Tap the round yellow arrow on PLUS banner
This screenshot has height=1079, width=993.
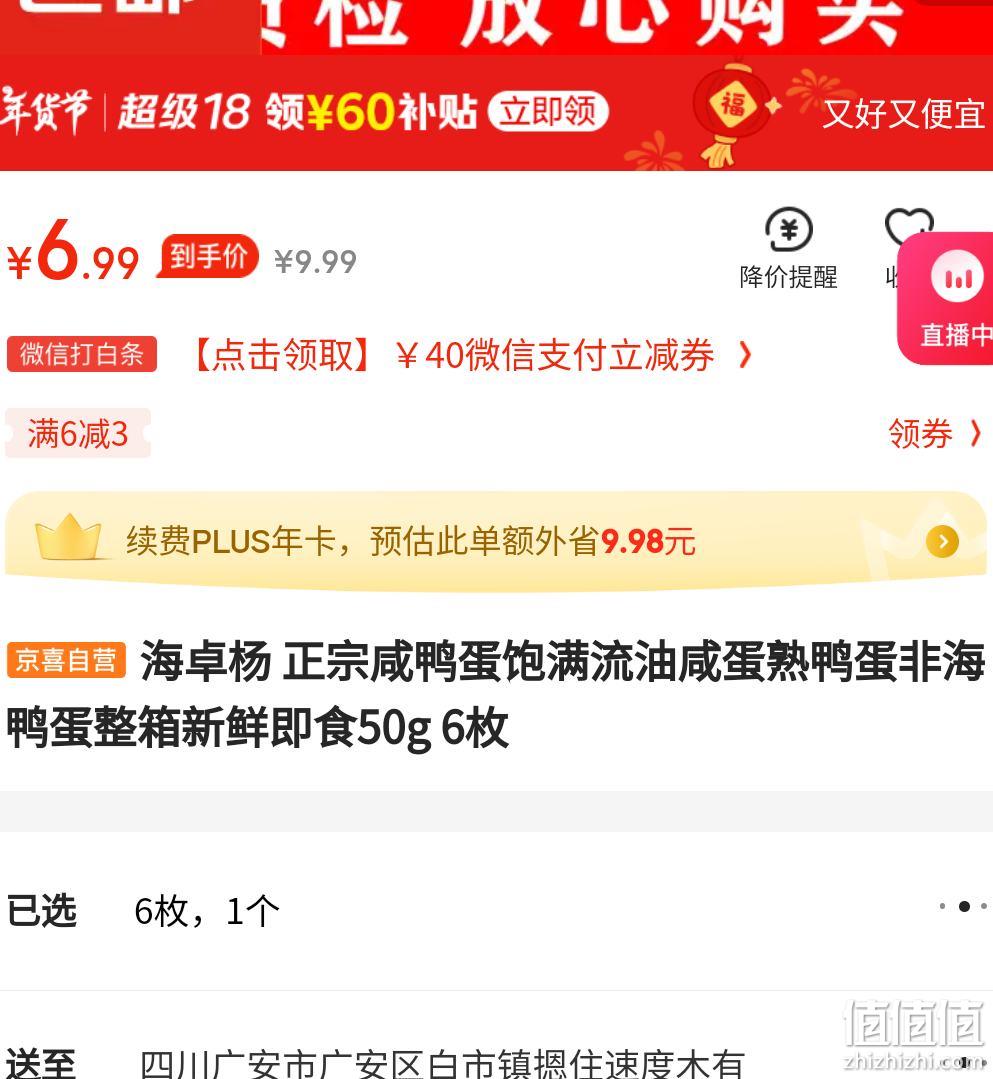tap(942, 542)
